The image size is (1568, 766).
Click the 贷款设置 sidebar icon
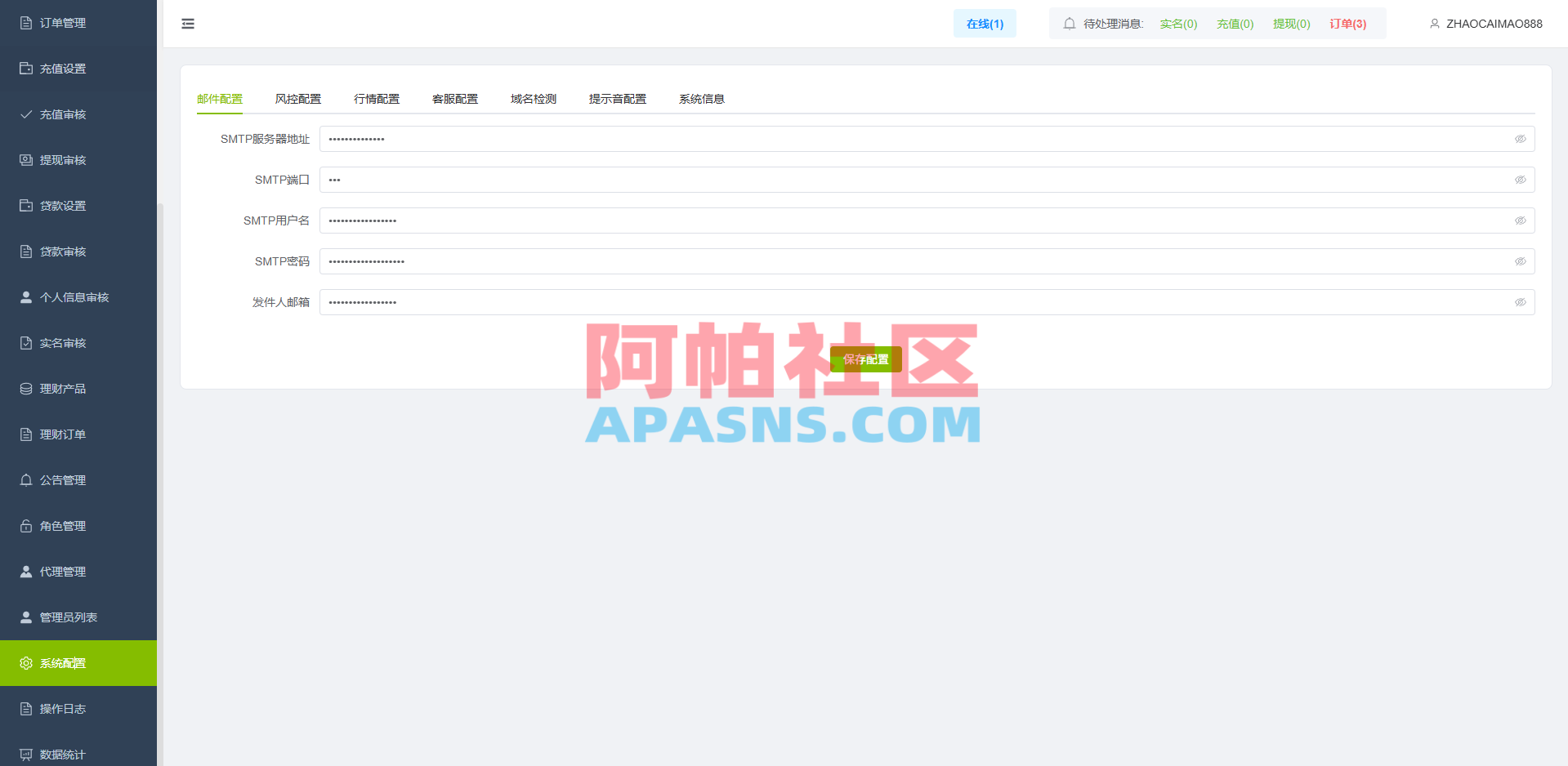(x=26, y=206)
